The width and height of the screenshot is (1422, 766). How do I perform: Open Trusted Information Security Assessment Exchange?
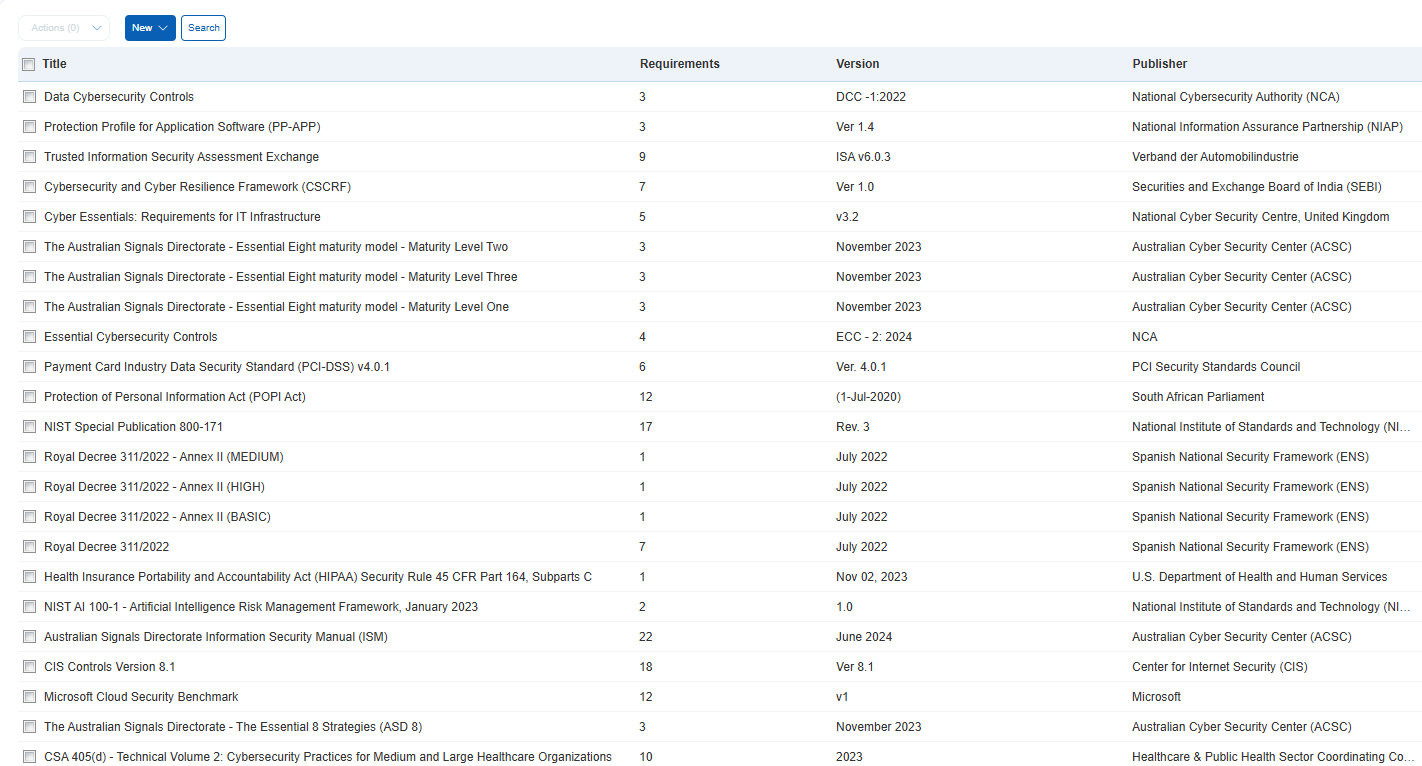point(182,157)
